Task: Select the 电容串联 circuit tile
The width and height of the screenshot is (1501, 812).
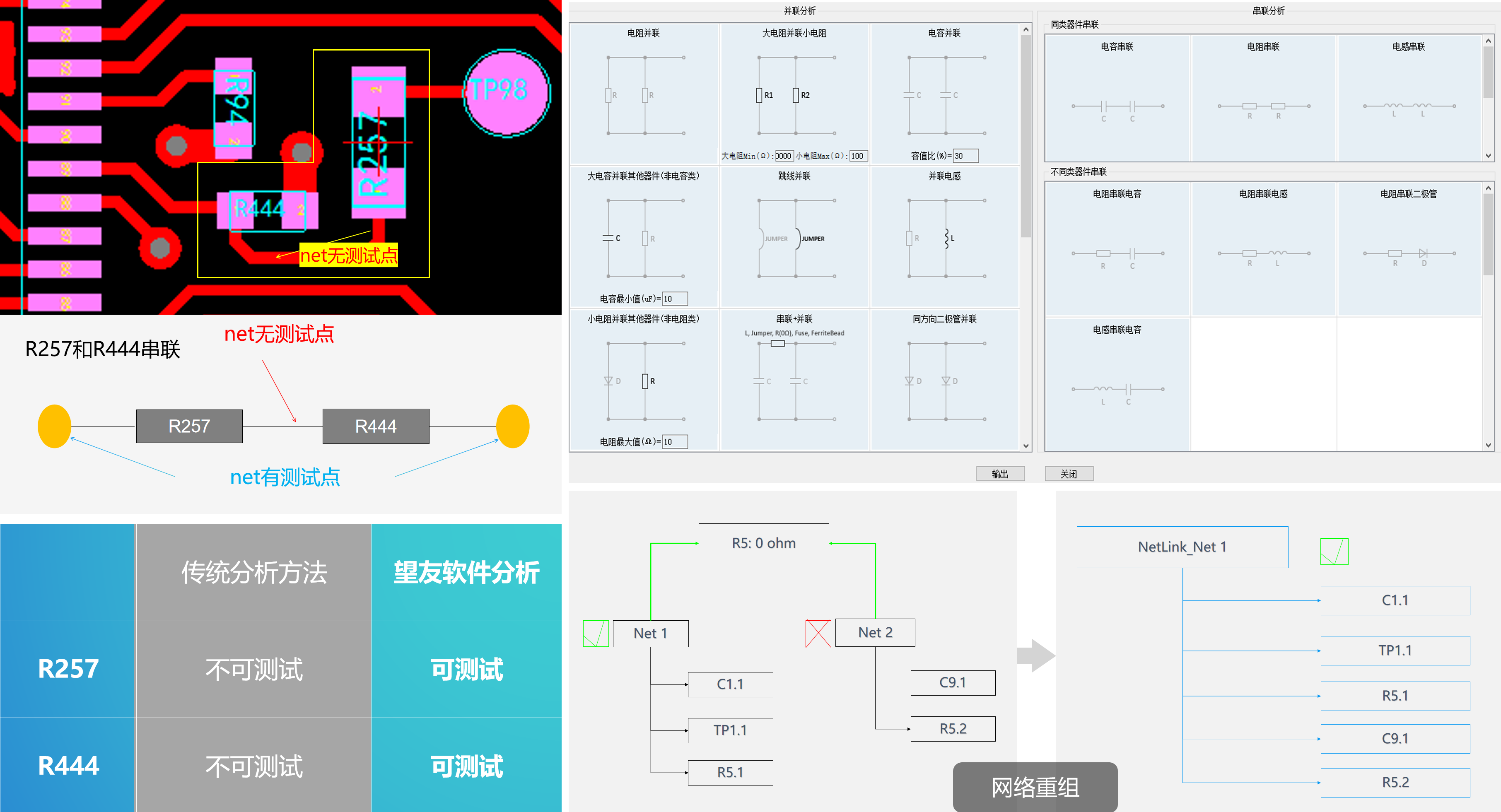Action: coord(1117,98)
